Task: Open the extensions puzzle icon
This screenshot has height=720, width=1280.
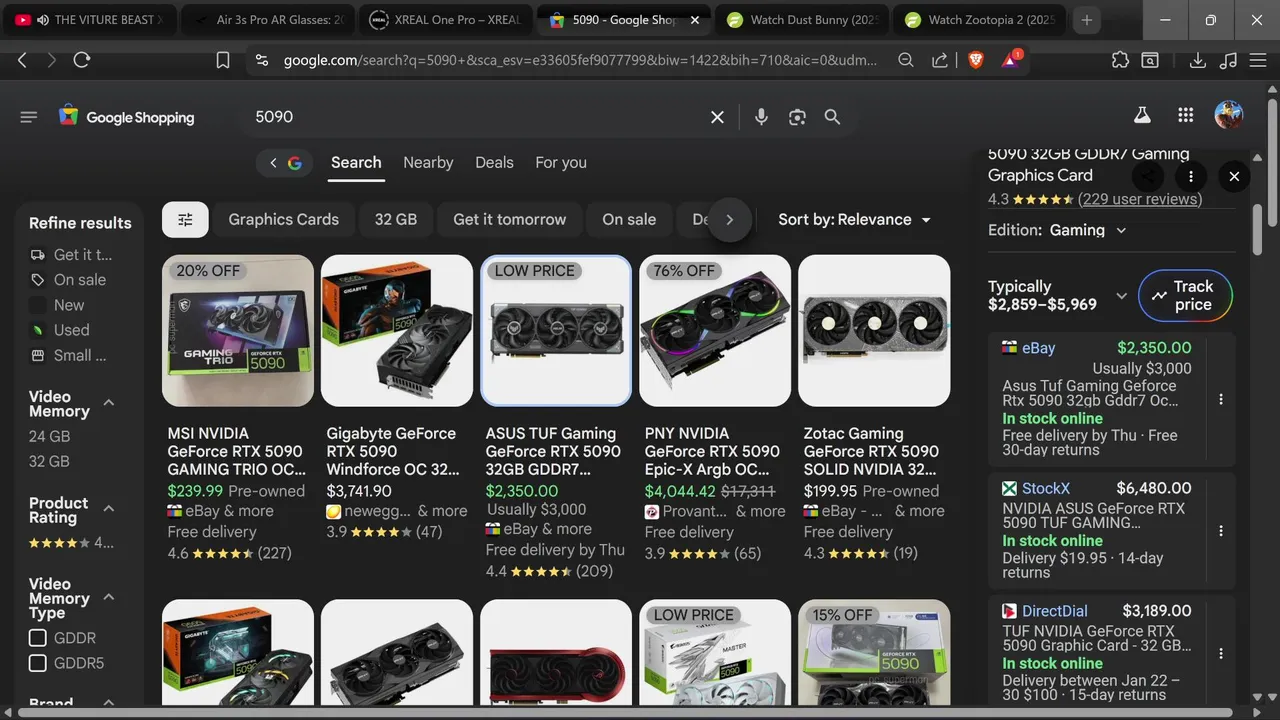Action: click(x=1120, y=60)
